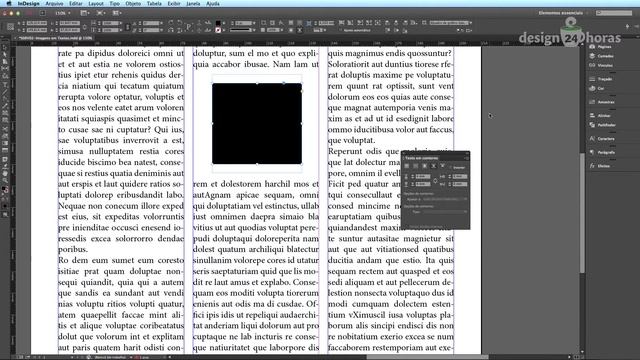Toggle constrain proportions for width and height
The image size is (640, 360).
84,27
